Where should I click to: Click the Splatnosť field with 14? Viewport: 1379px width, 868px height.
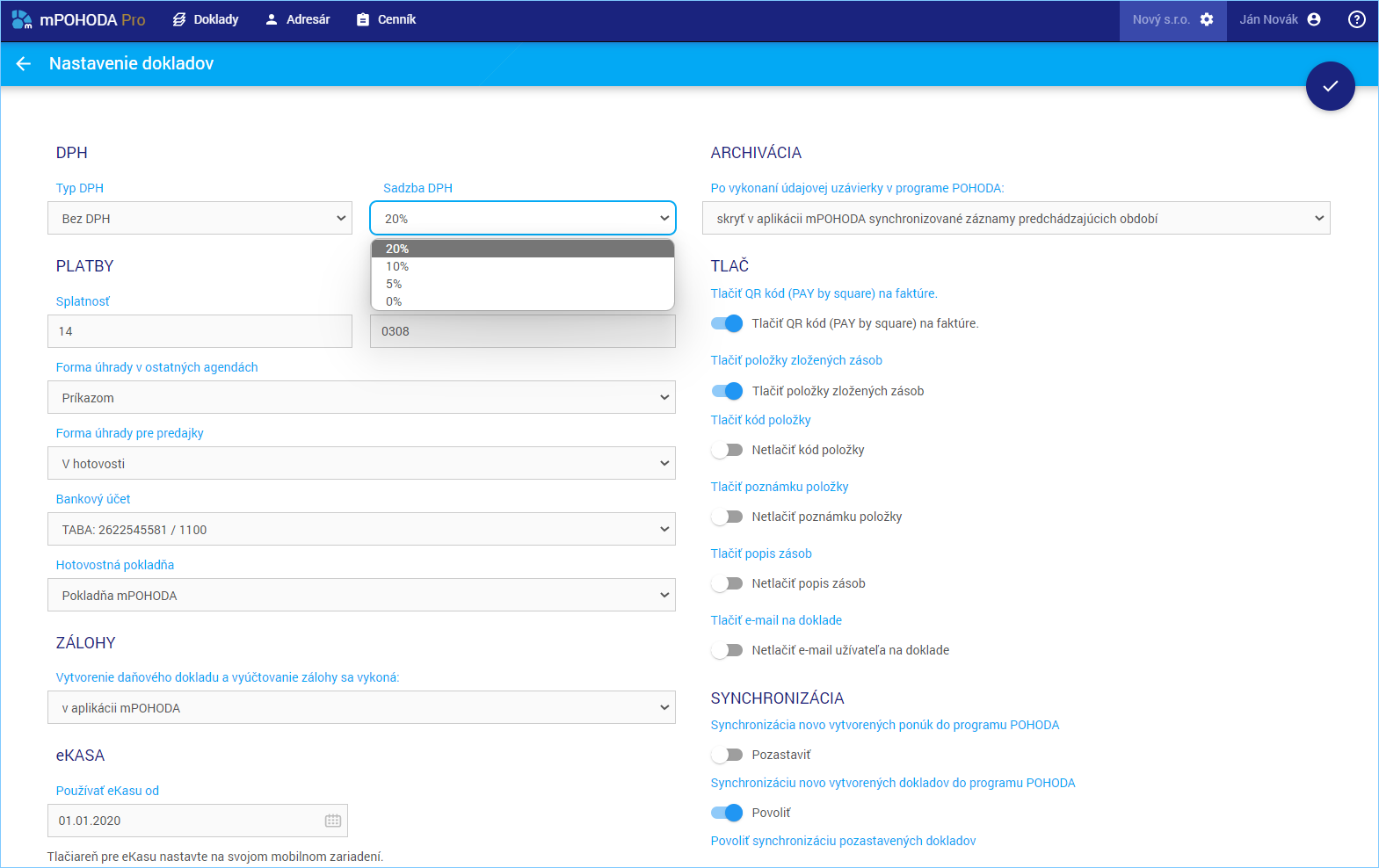coord(200,331)
